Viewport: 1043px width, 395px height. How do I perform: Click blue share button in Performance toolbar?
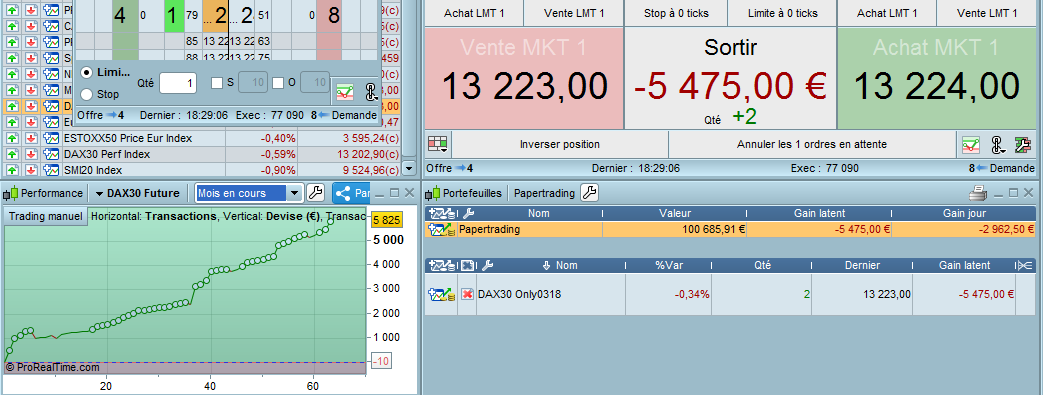click(x=351, y=194)
